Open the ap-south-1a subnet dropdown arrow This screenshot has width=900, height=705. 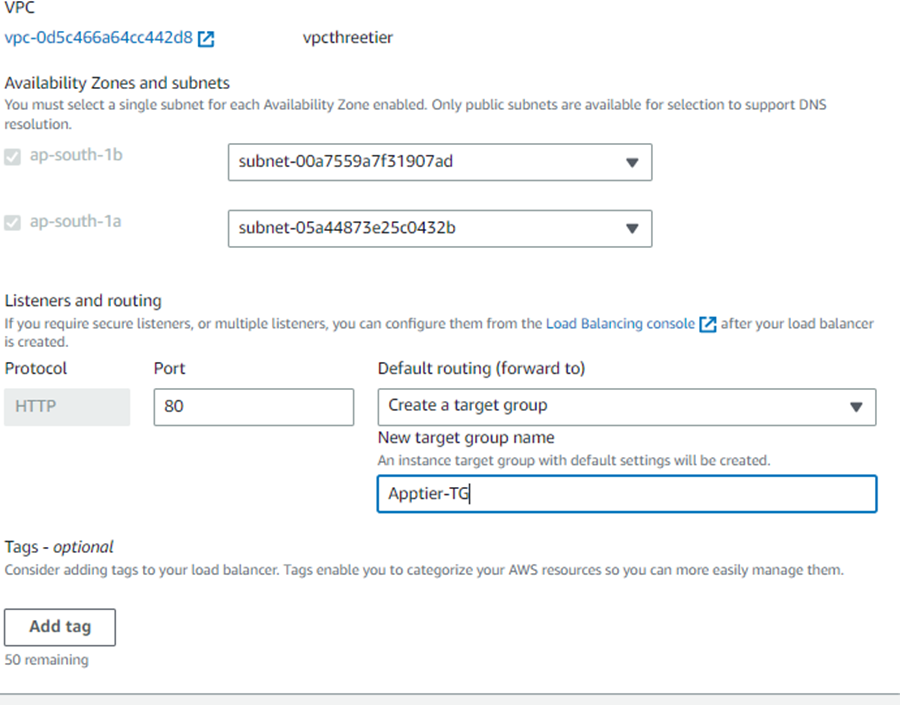632,228
